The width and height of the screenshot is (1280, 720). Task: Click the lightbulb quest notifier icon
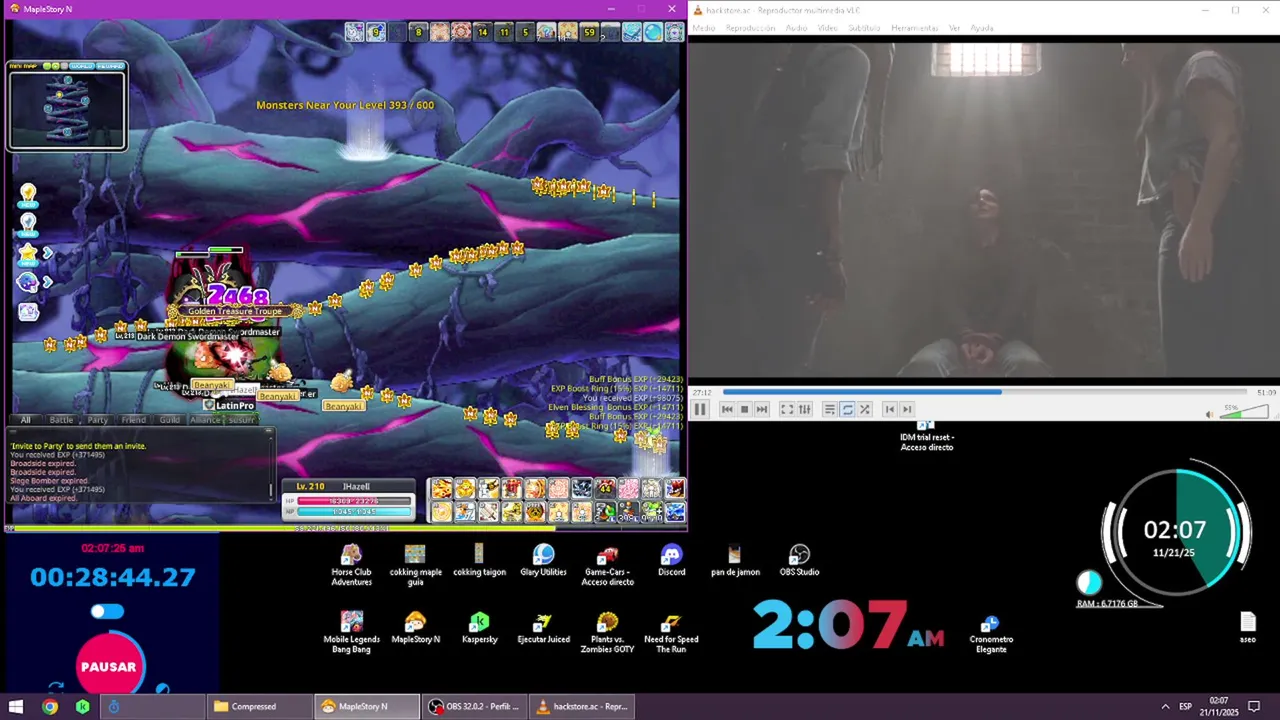[x=28, y=194]
